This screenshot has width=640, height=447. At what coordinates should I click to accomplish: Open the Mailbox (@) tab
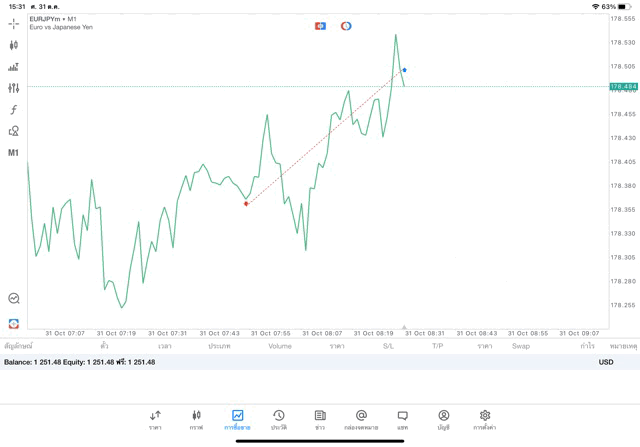coord(361,419)
